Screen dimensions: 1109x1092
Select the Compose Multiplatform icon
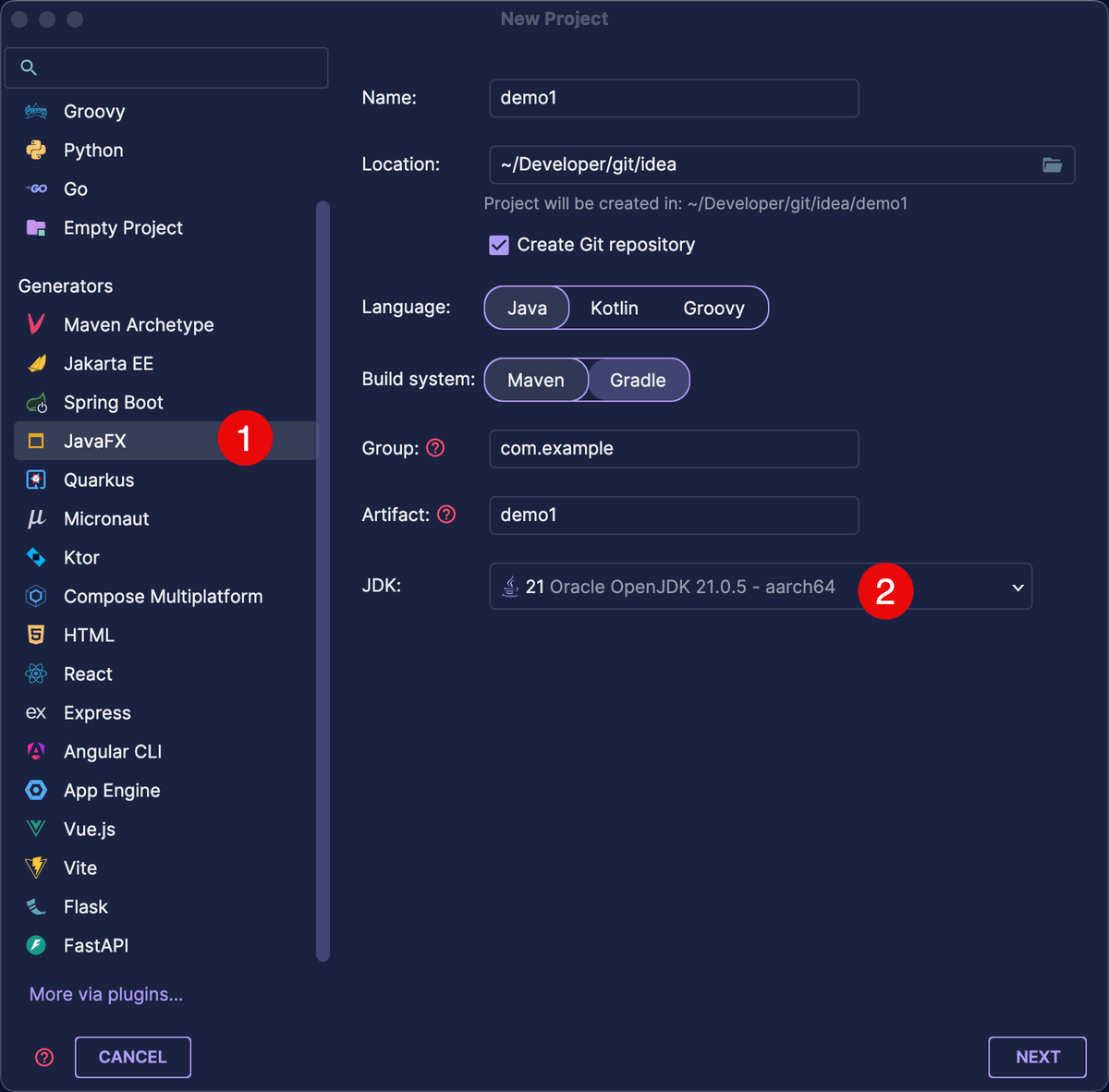click(35, 596)
